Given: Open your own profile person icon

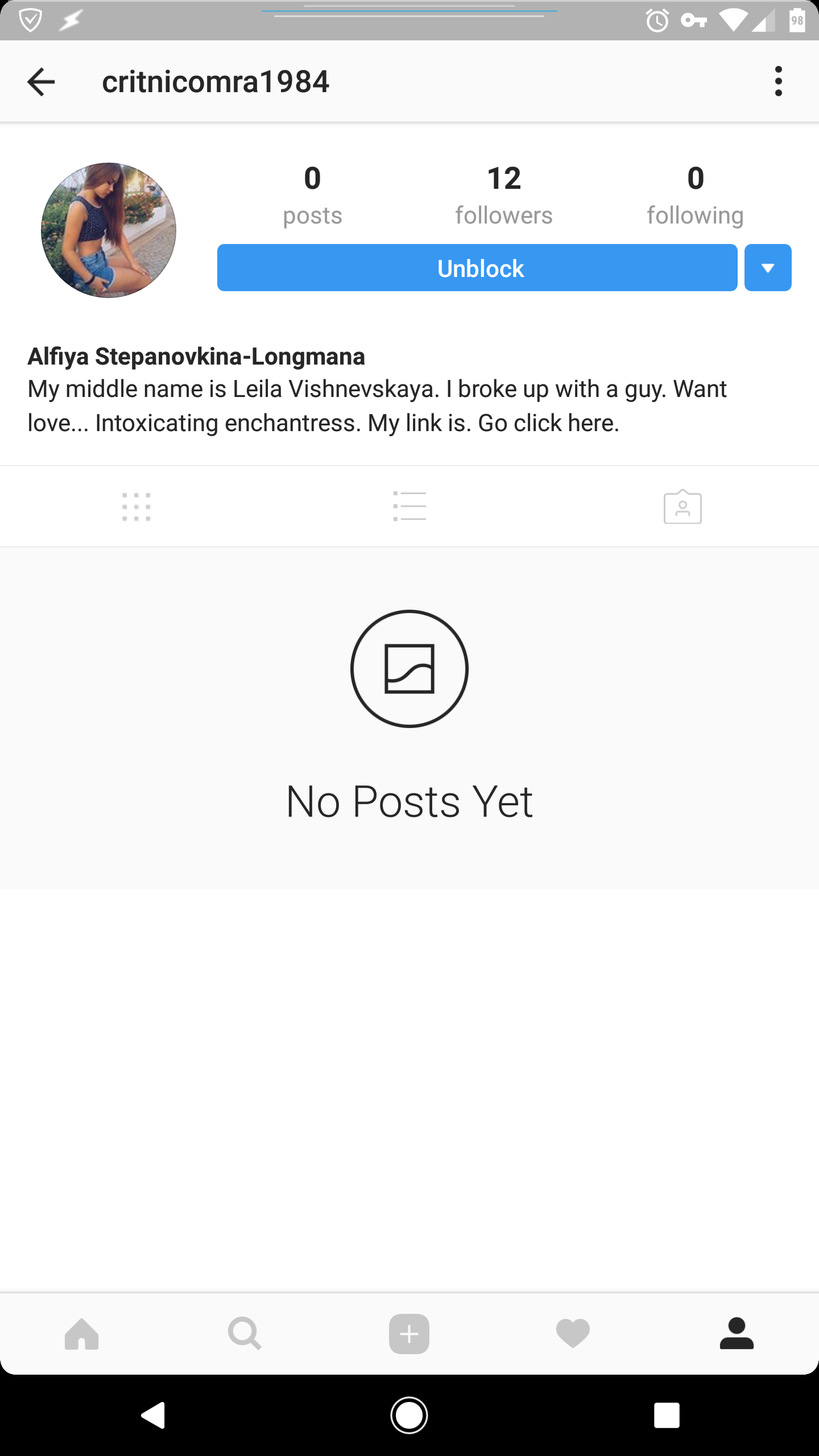Looking at the screenshot, I should pyautogui.click(x=737, y=1333).
